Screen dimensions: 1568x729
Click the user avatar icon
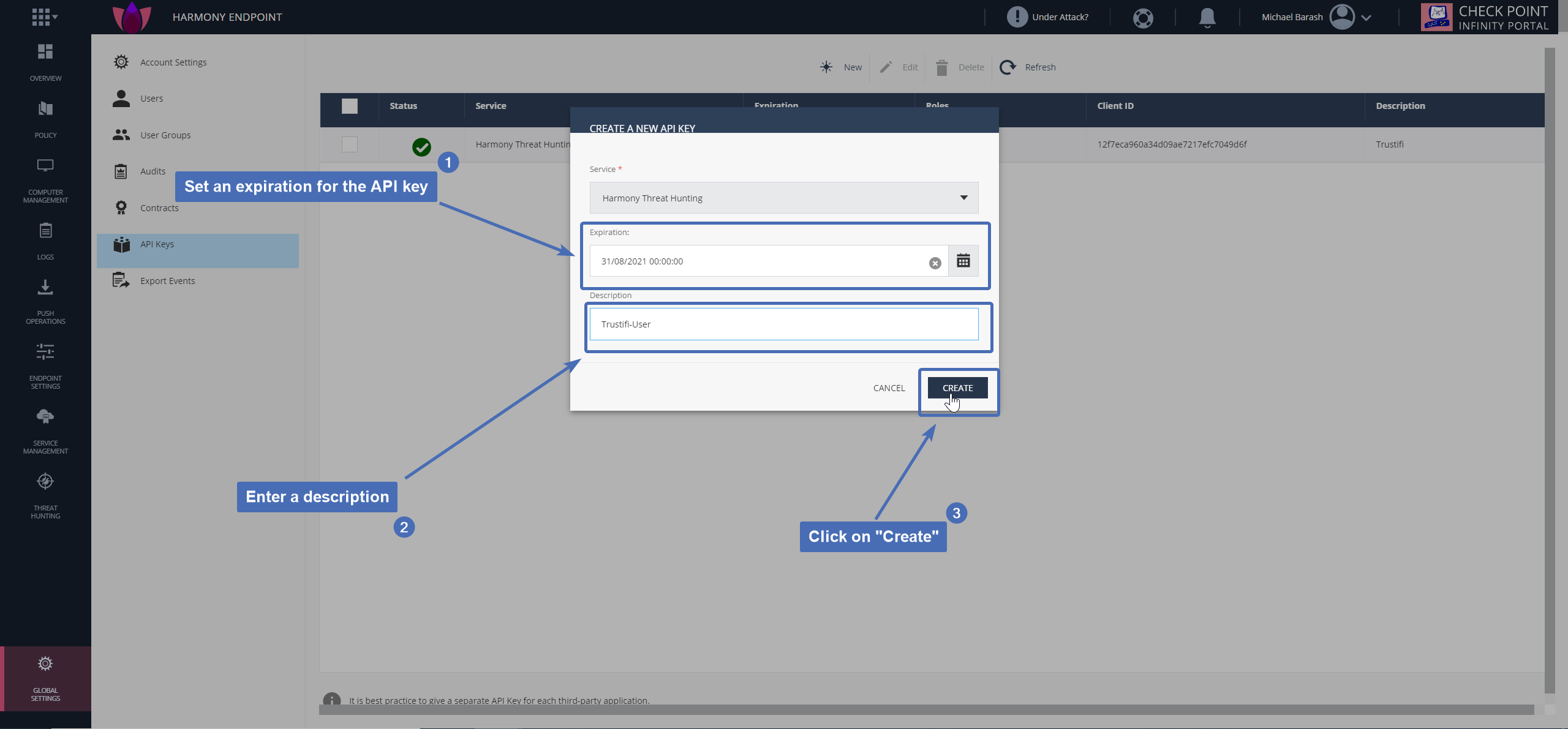point(1342,17)
